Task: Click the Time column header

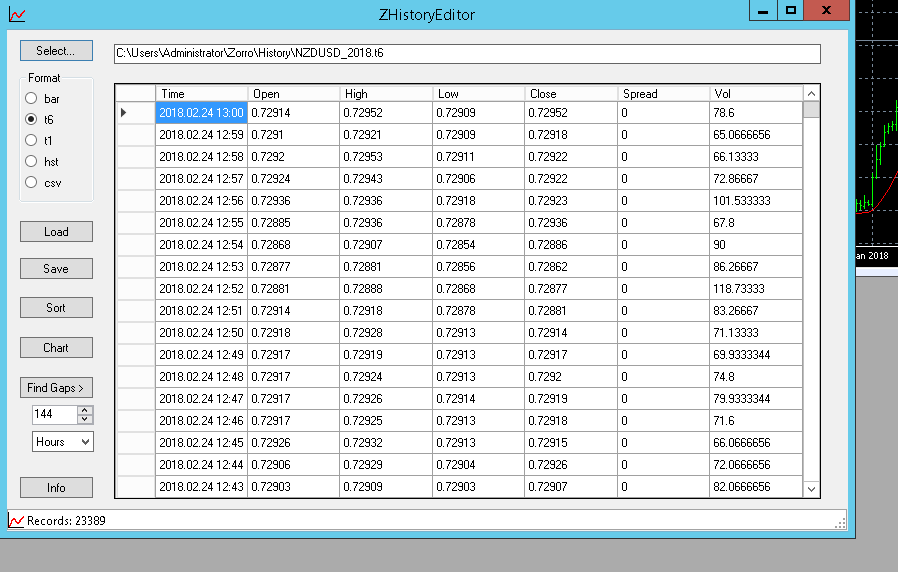Action: pos(201,93)
